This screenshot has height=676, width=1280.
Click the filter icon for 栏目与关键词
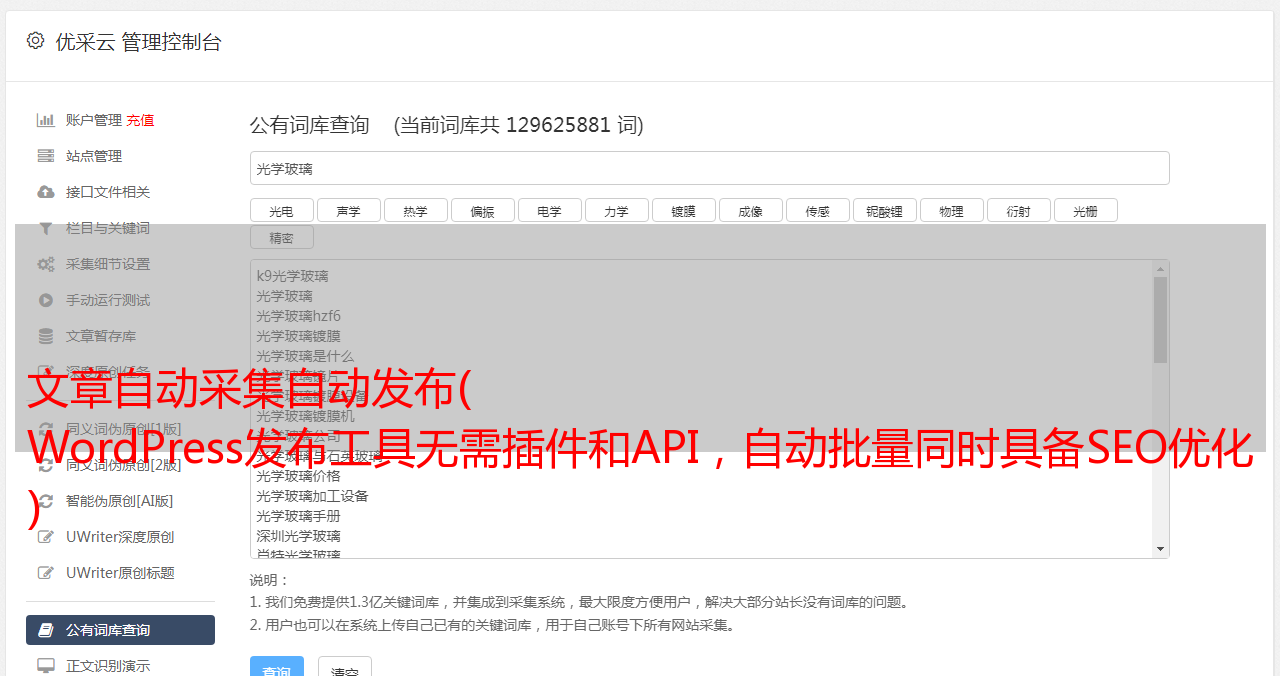pyautogui.click(x=46, y=228)
